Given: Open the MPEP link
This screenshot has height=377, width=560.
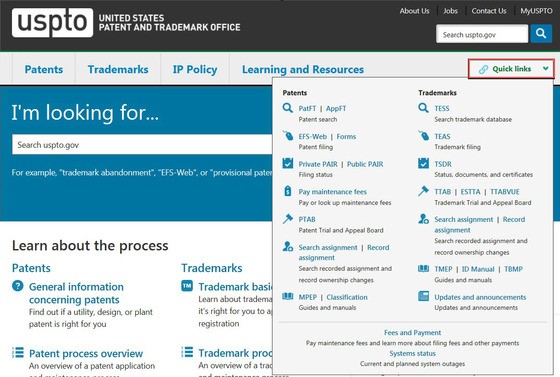Looking at the screenshot, I should [x=308, y=297].
